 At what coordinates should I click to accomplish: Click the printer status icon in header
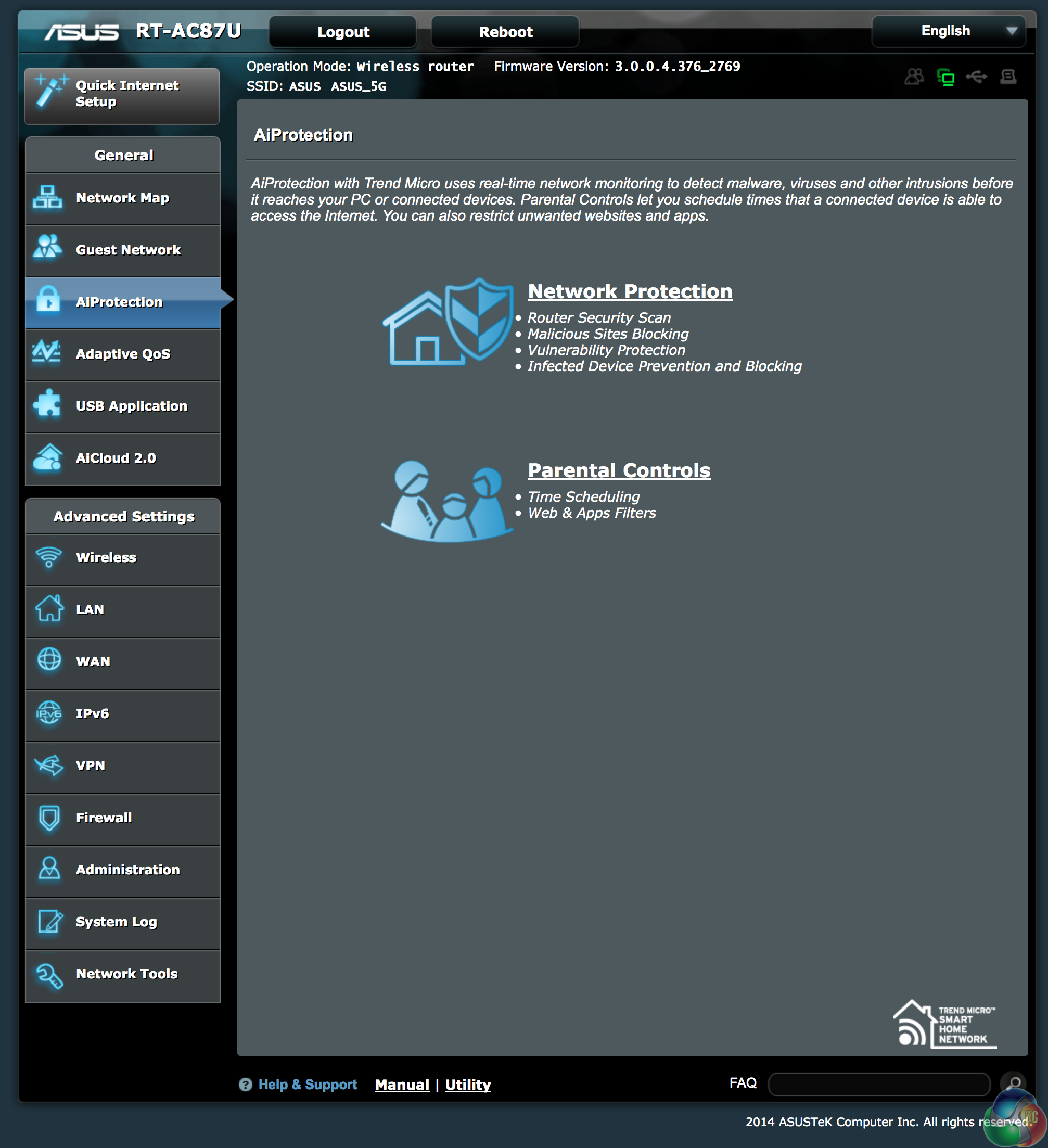click(1008, 76)
